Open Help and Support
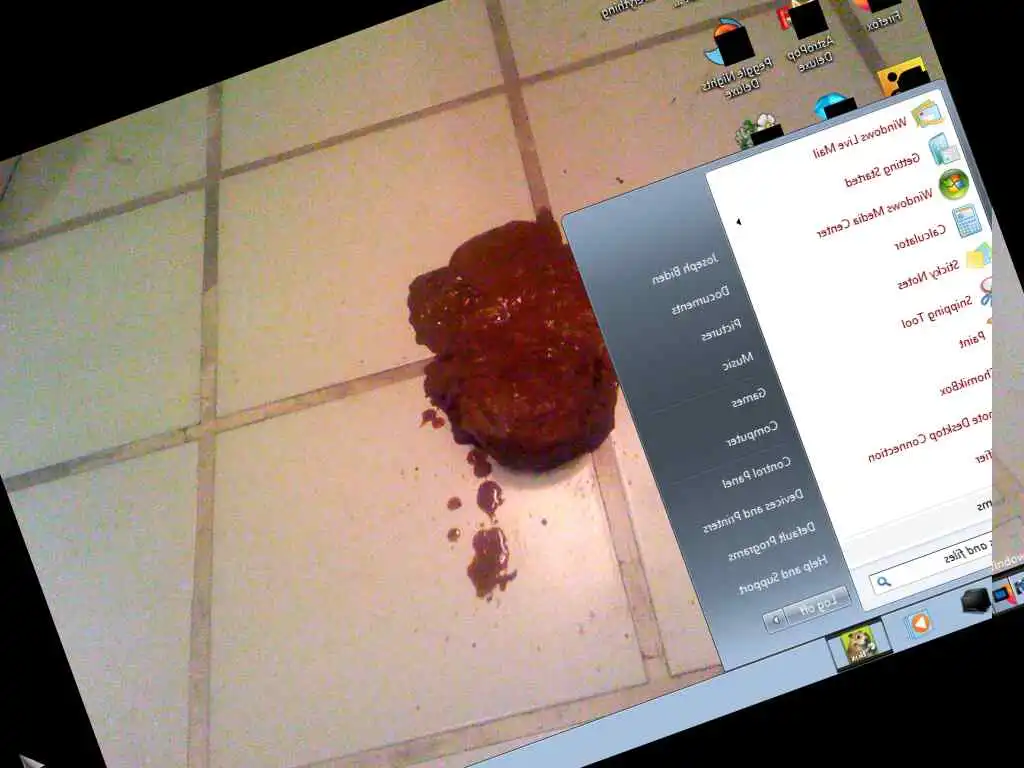The width and height of the screenshot is (1024, 768). click(784, 574)
